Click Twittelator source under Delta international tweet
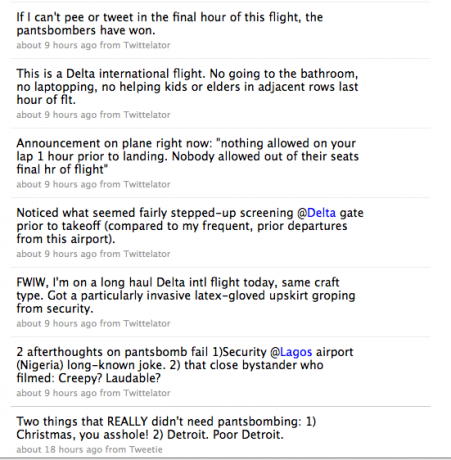This screenshot has height=460, width=451. point(147,115)
